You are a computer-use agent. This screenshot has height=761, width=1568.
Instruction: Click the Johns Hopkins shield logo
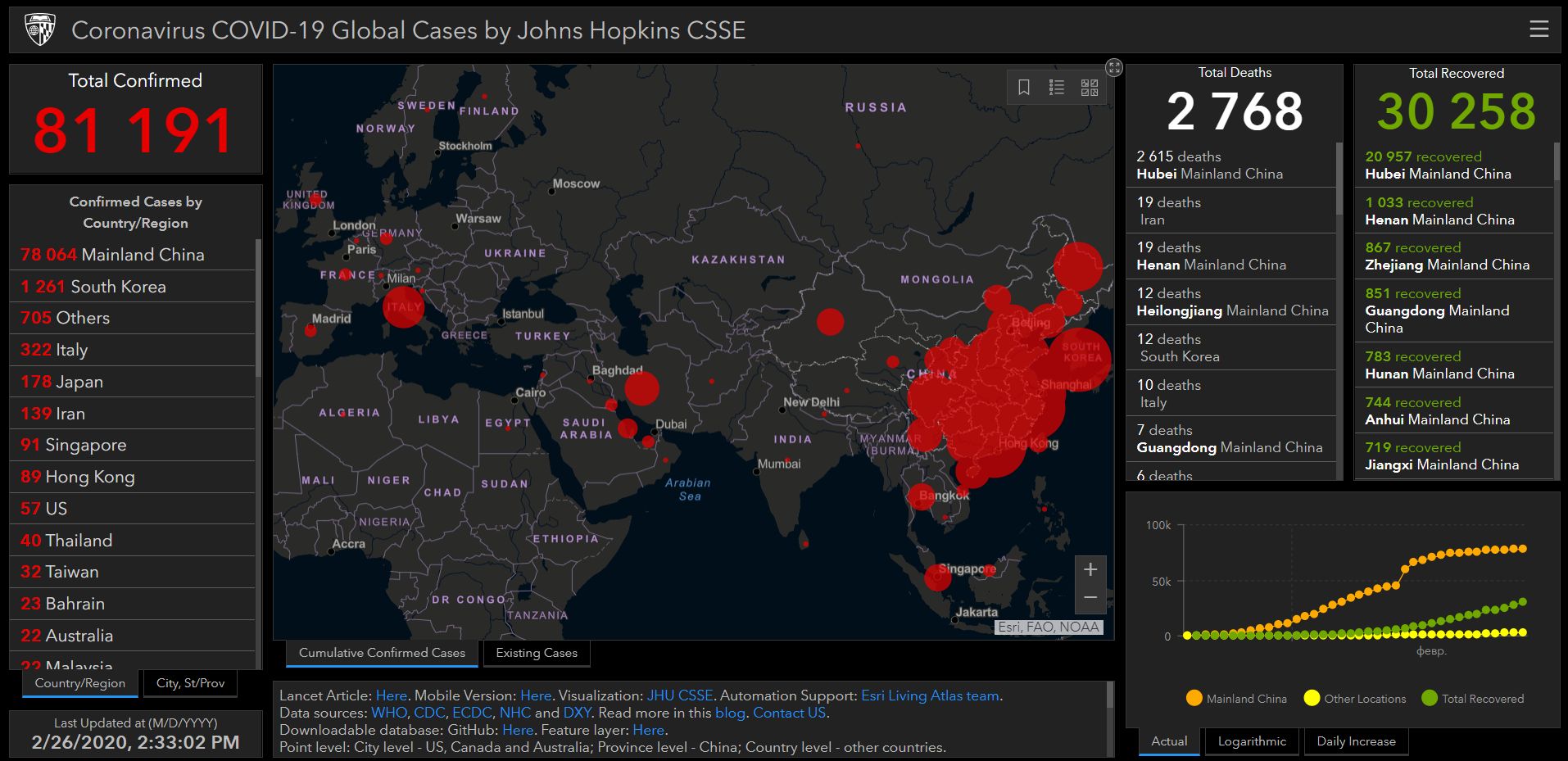[39, 30]
